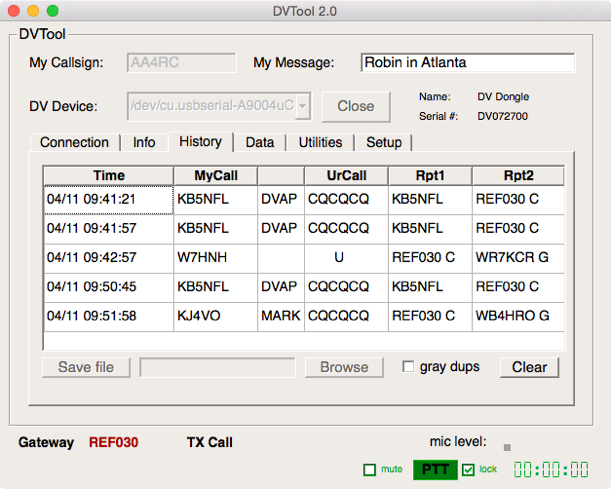The image size is (611, 489).
Task: Click the Close device button
Action: 355,105
